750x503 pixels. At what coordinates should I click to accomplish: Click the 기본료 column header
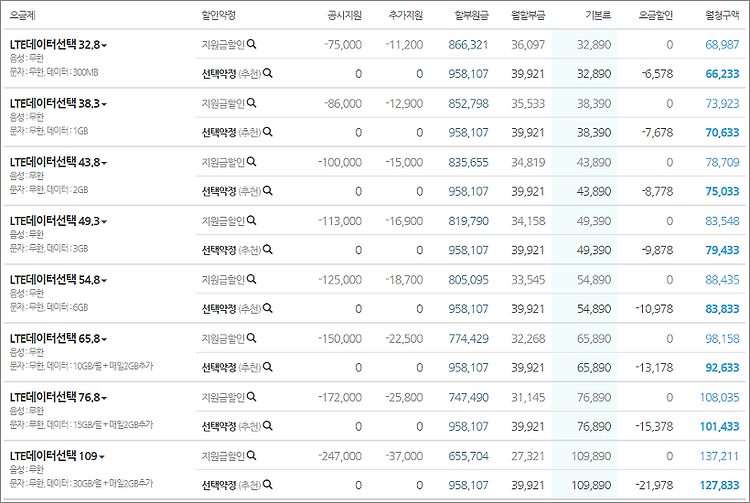(596, 16)
